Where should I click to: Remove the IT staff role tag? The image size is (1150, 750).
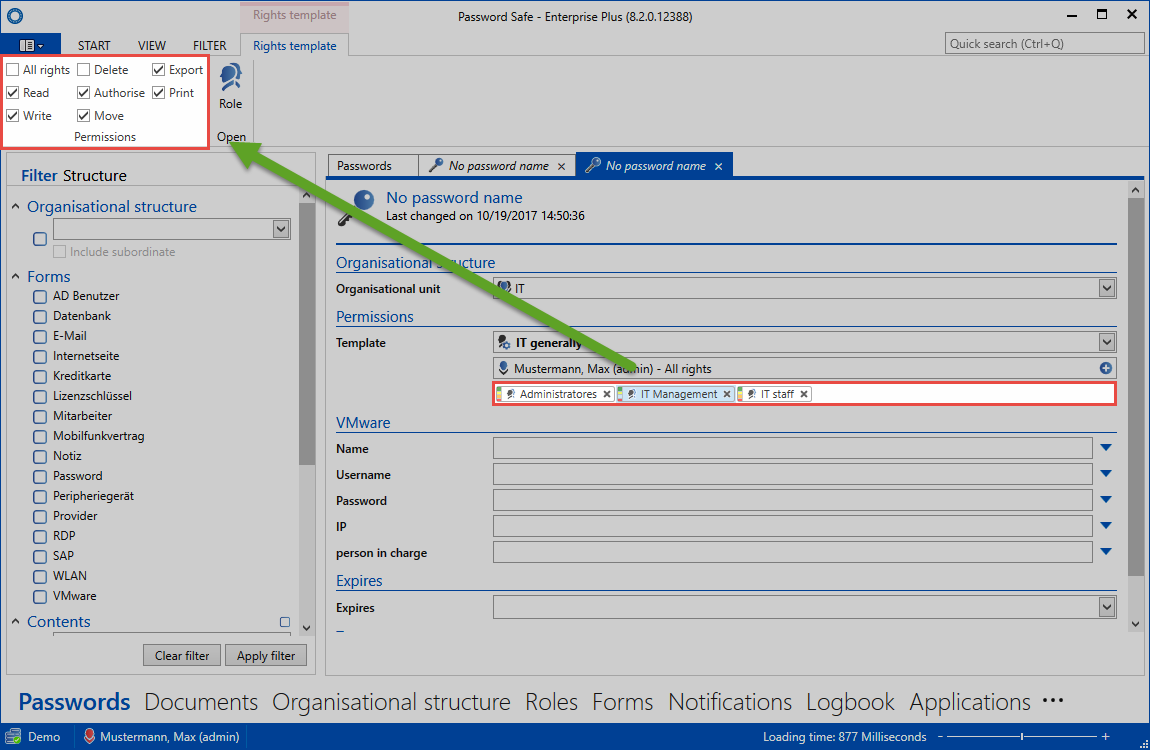(804, 394)
